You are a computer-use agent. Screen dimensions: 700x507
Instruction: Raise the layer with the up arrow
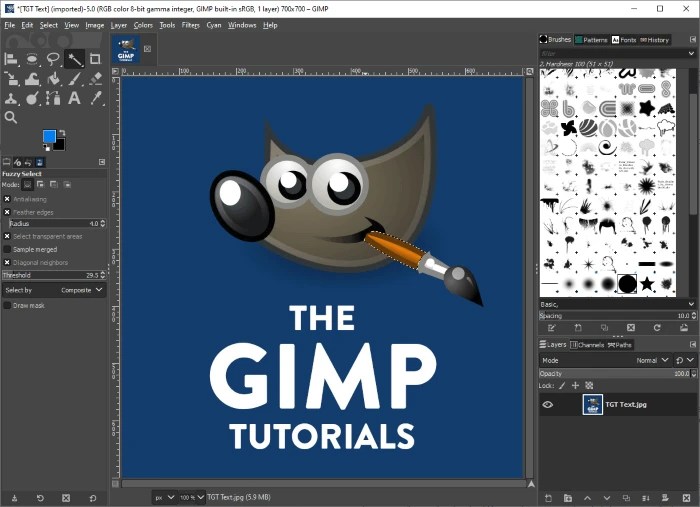click(588, 498)
